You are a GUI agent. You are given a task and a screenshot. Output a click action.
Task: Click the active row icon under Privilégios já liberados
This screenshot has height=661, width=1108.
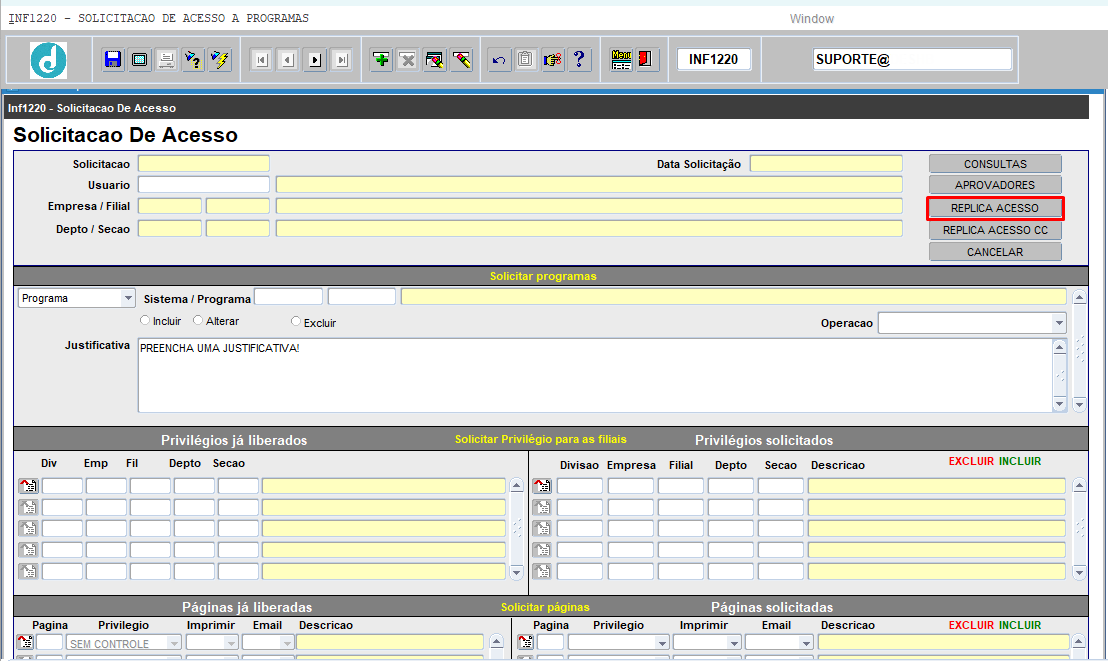[28, 486]
